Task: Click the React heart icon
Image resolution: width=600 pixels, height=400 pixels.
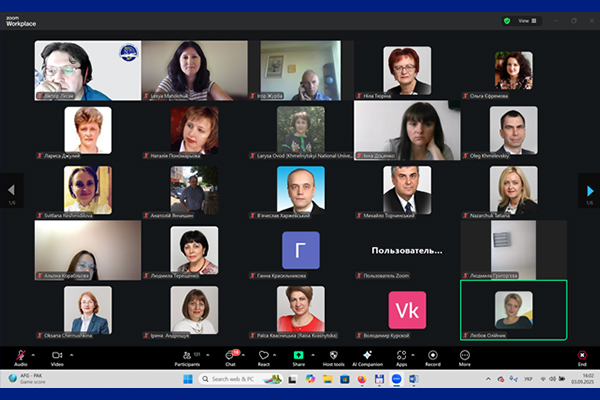Action: [x=264, y=355]
